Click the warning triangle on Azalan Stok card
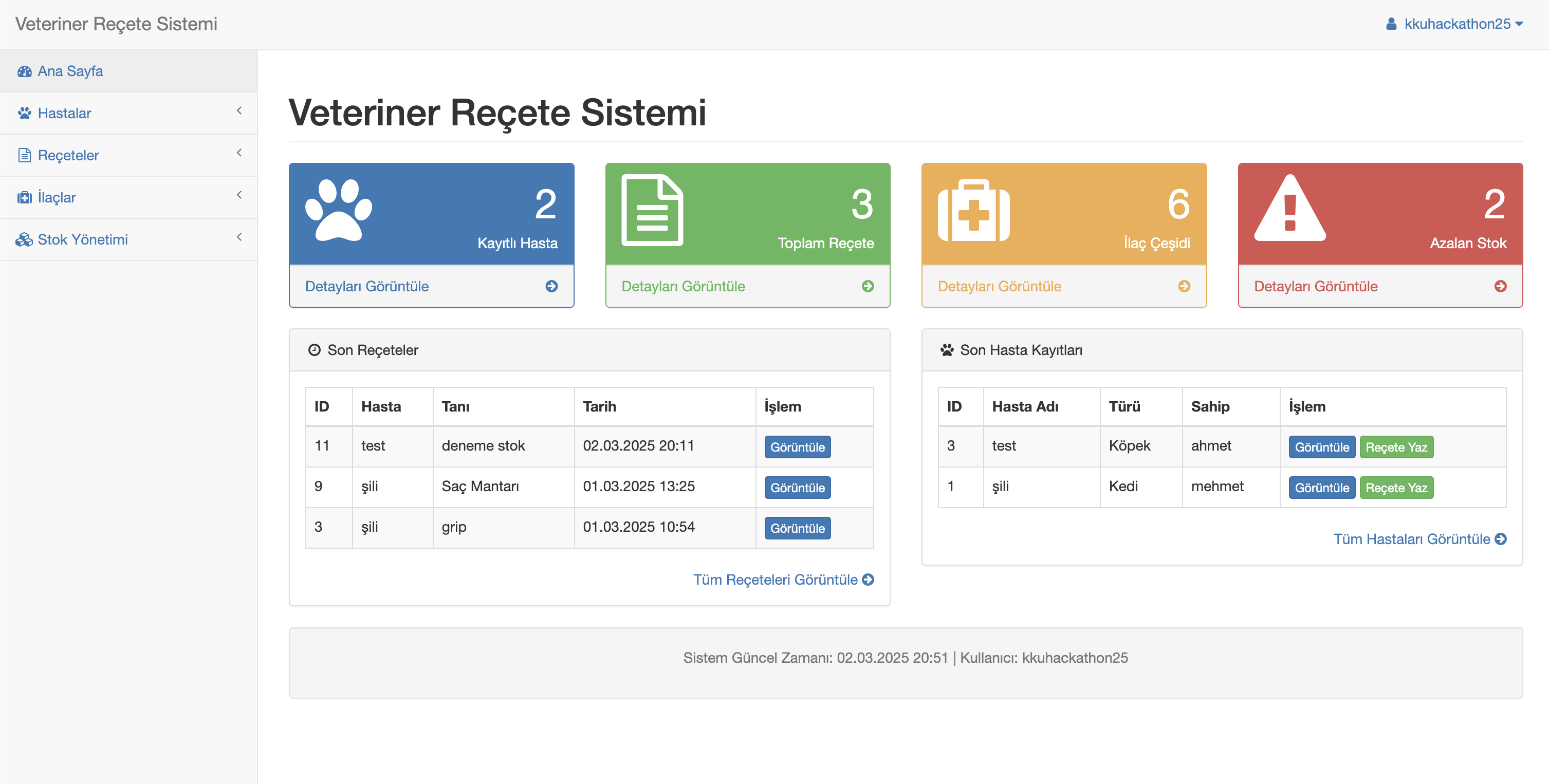 (1290, 209)
